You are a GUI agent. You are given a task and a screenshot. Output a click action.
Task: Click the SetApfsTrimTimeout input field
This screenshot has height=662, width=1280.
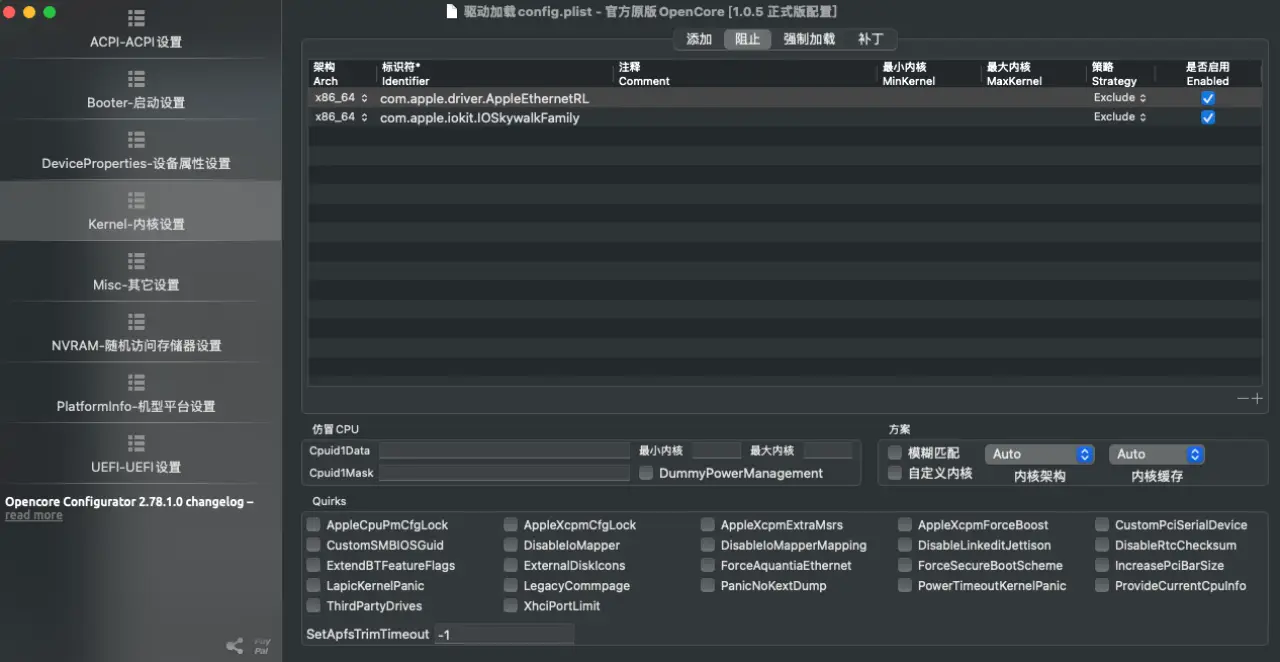pyautogui.click(x=504, y=634)
